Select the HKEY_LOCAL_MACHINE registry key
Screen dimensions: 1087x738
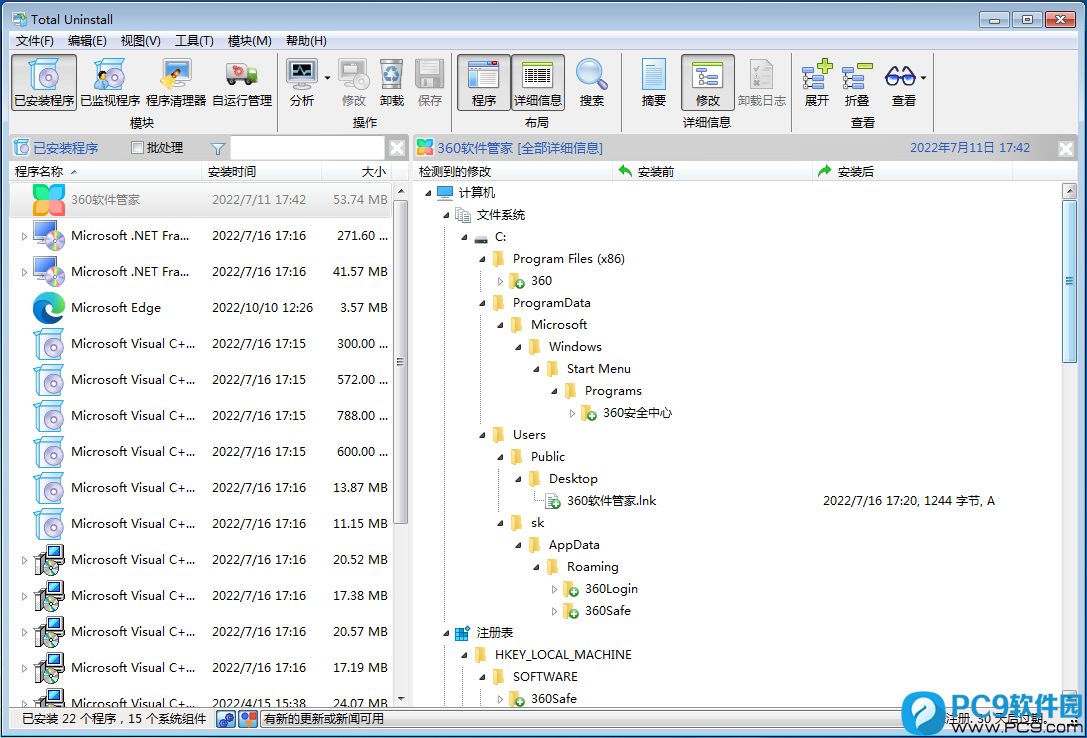tap(563, 655)
